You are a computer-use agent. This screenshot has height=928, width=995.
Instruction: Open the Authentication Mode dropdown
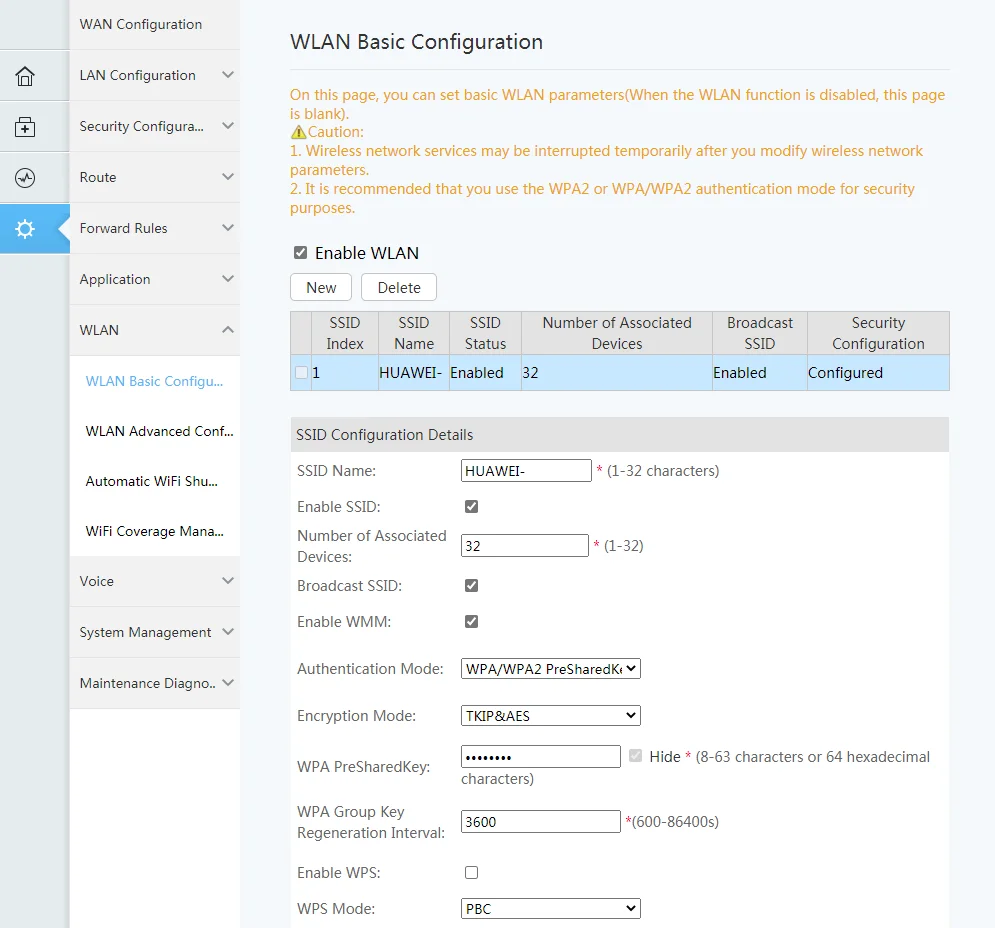click(550, 669)
